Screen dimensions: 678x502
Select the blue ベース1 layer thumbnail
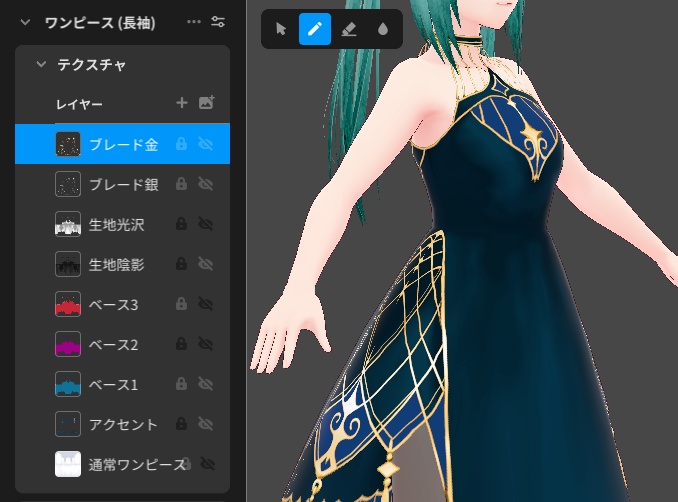coord(68,384)
